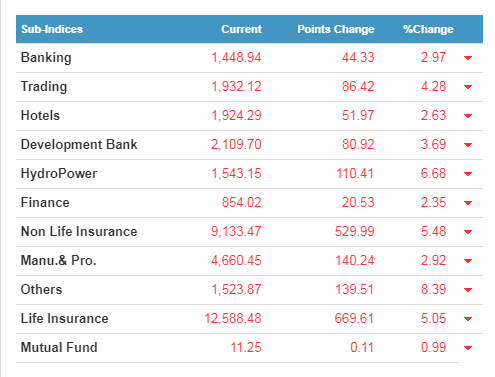Click Non Life Insurance points change 529.99

[x=354, y=231]
